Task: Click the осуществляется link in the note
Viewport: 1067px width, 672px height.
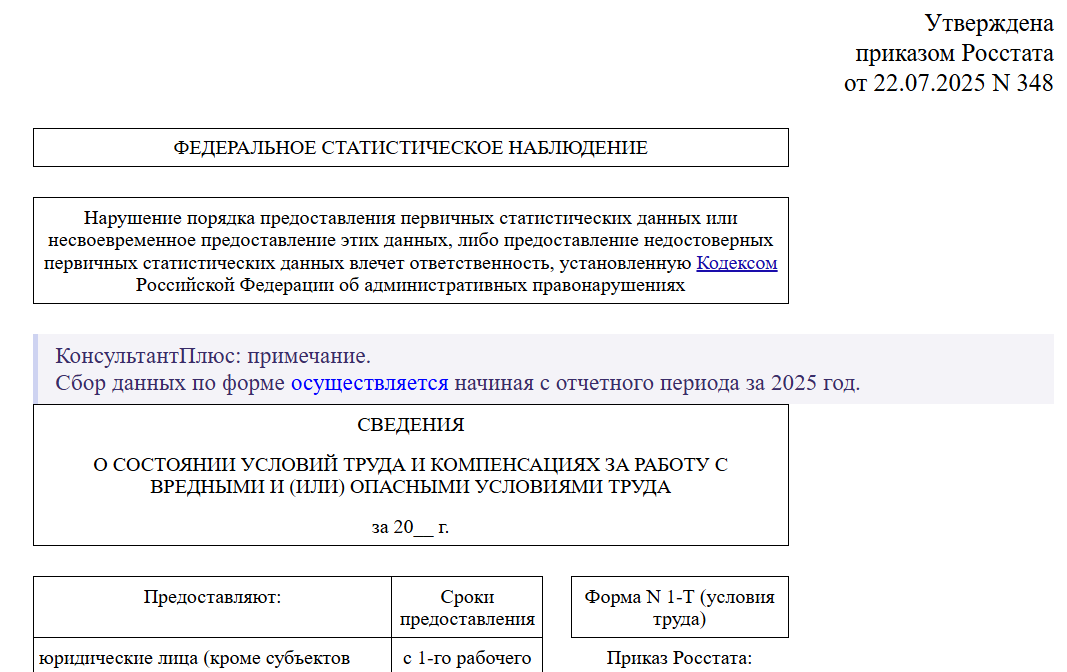Action: tap(370, 383)
